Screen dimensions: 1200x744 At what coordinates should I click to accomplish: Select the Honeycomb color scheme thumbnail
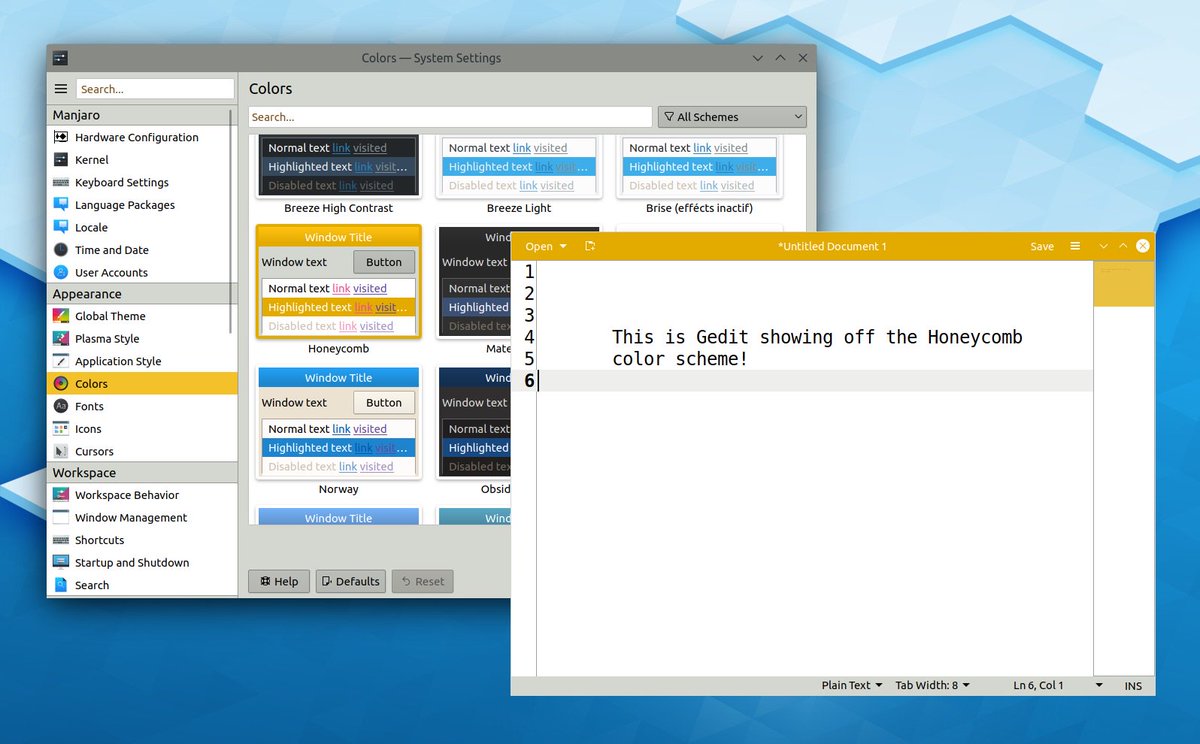(339, 282)
